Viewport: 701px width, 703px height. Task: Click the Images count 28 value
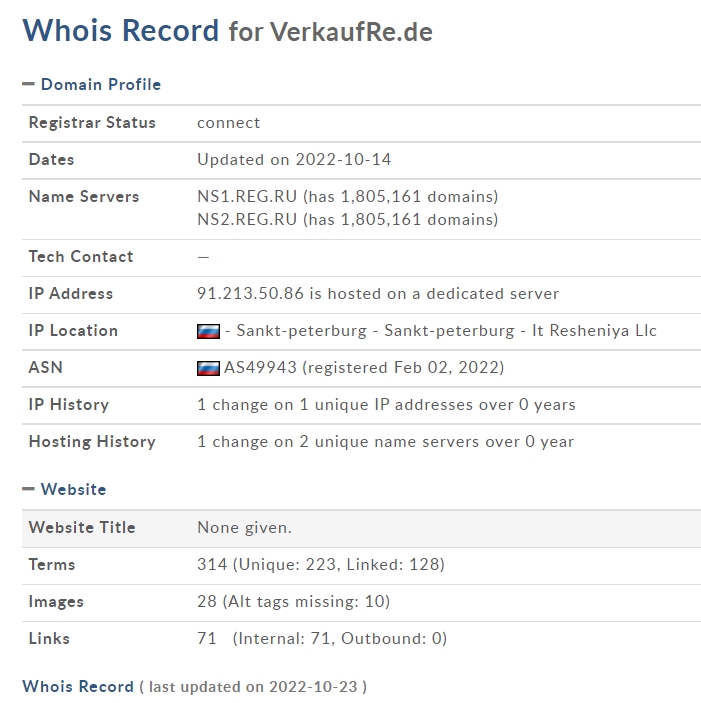207,601
